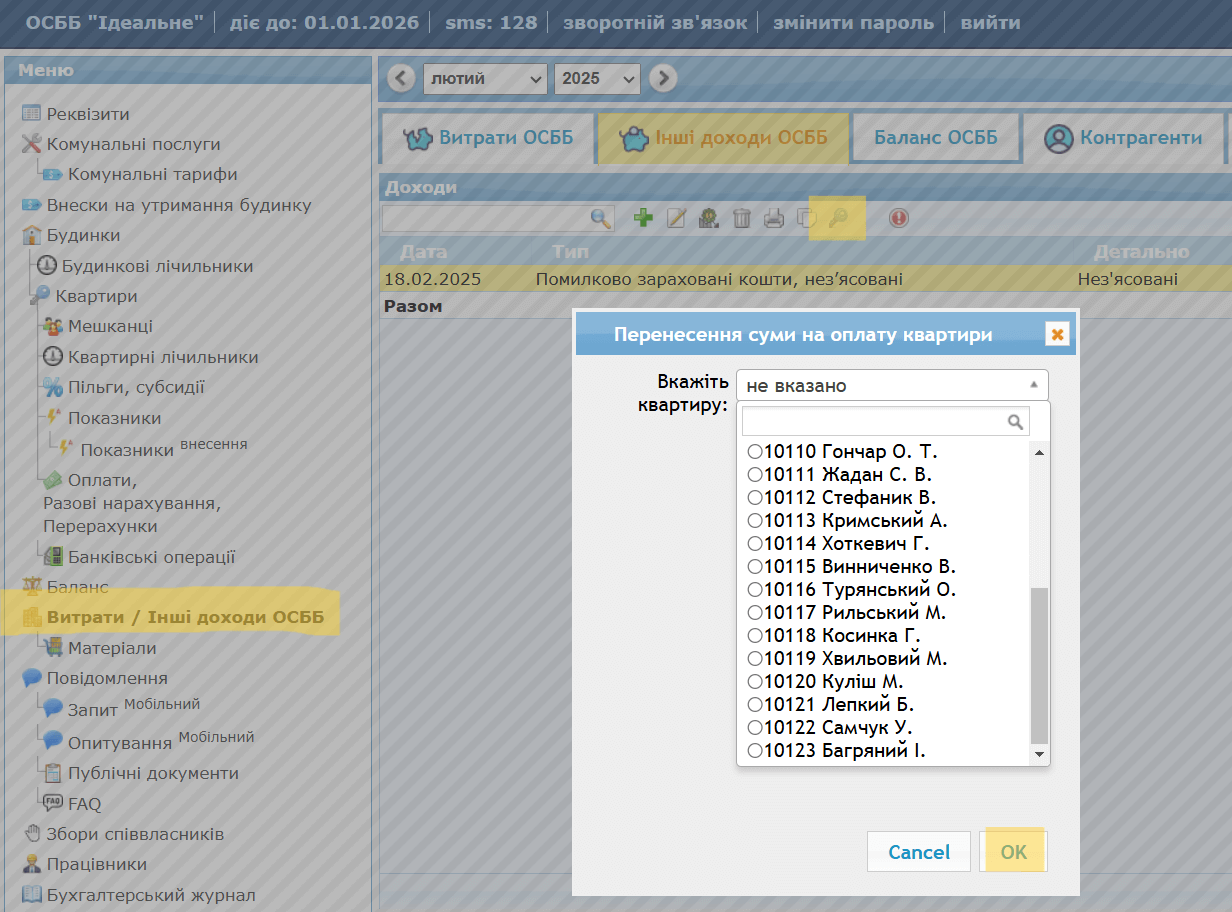The height and width of the screenshot is (912, 1232).
Task: Open the year dropdown showing 2025
Action: click(597, 78)
